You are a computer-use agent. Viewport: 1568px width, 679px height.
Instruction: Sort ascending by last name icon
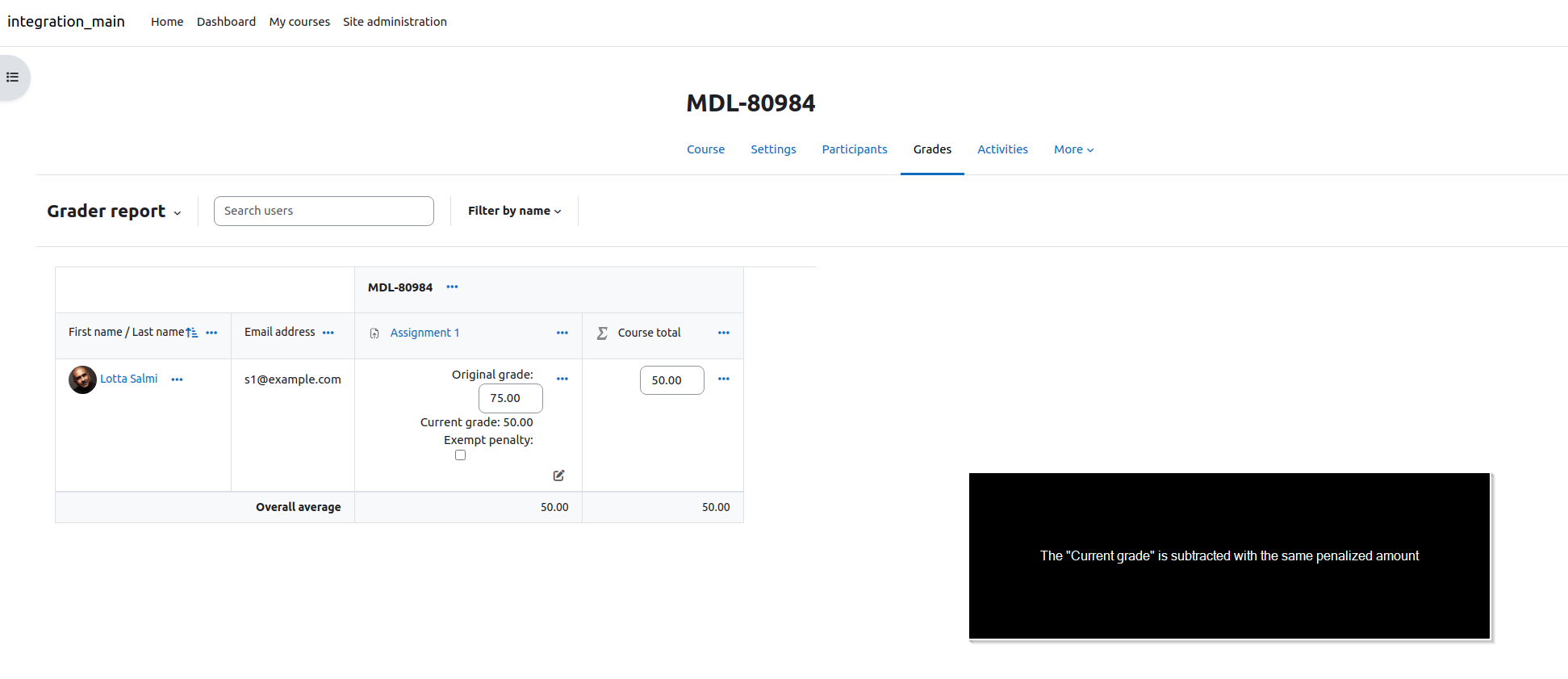(x=191, y=333)
